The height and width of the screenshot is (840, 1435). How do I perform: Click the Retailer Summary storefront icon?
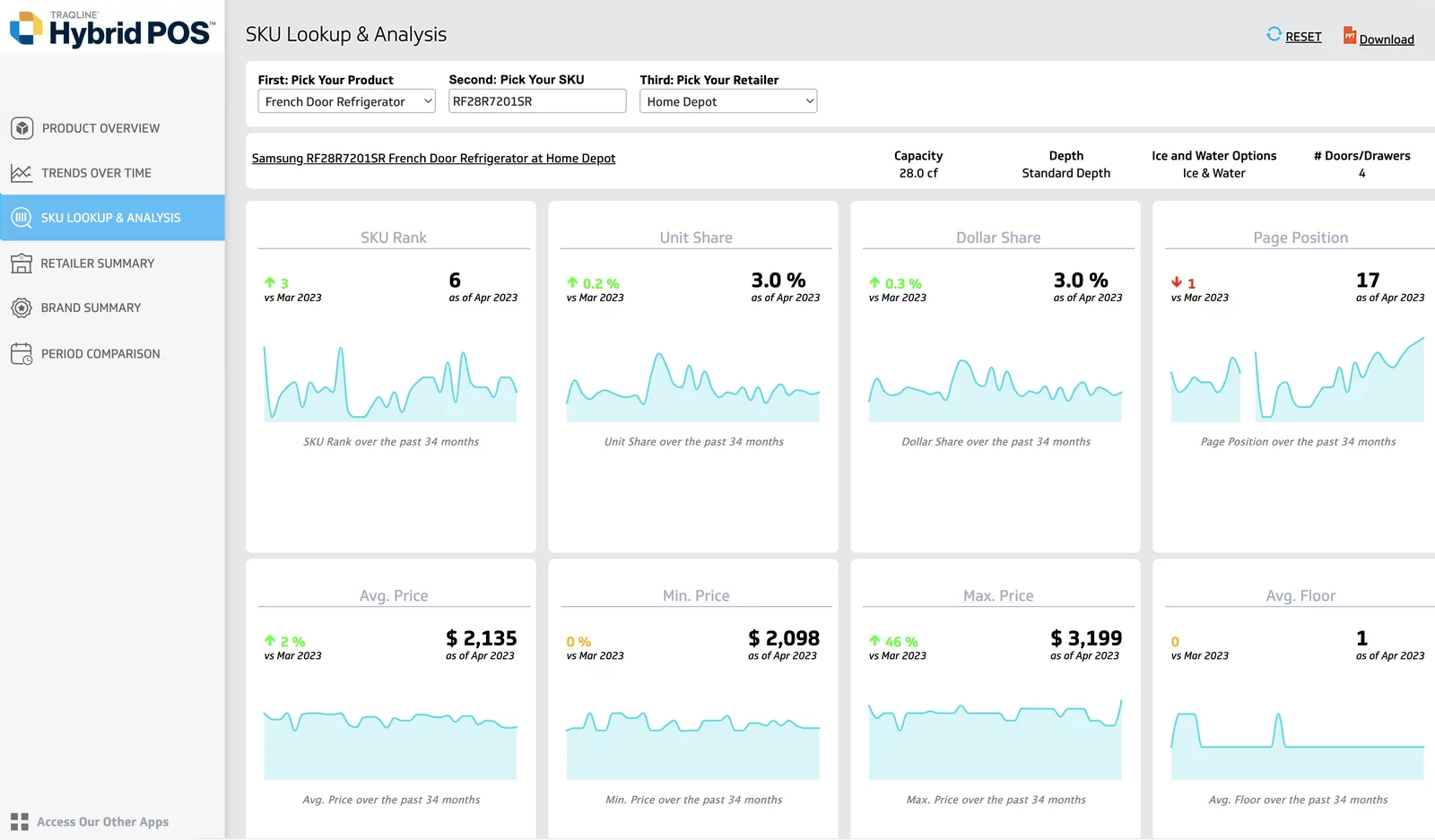pyautogui.click(x=22, y=264)
